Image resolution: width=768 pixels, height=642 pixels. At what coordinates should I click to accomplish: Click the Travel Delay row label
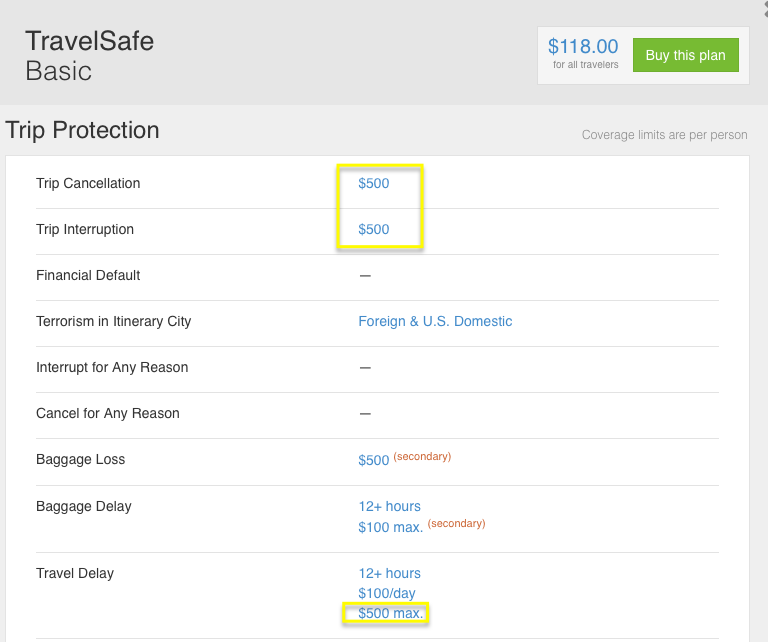[75, 573]
